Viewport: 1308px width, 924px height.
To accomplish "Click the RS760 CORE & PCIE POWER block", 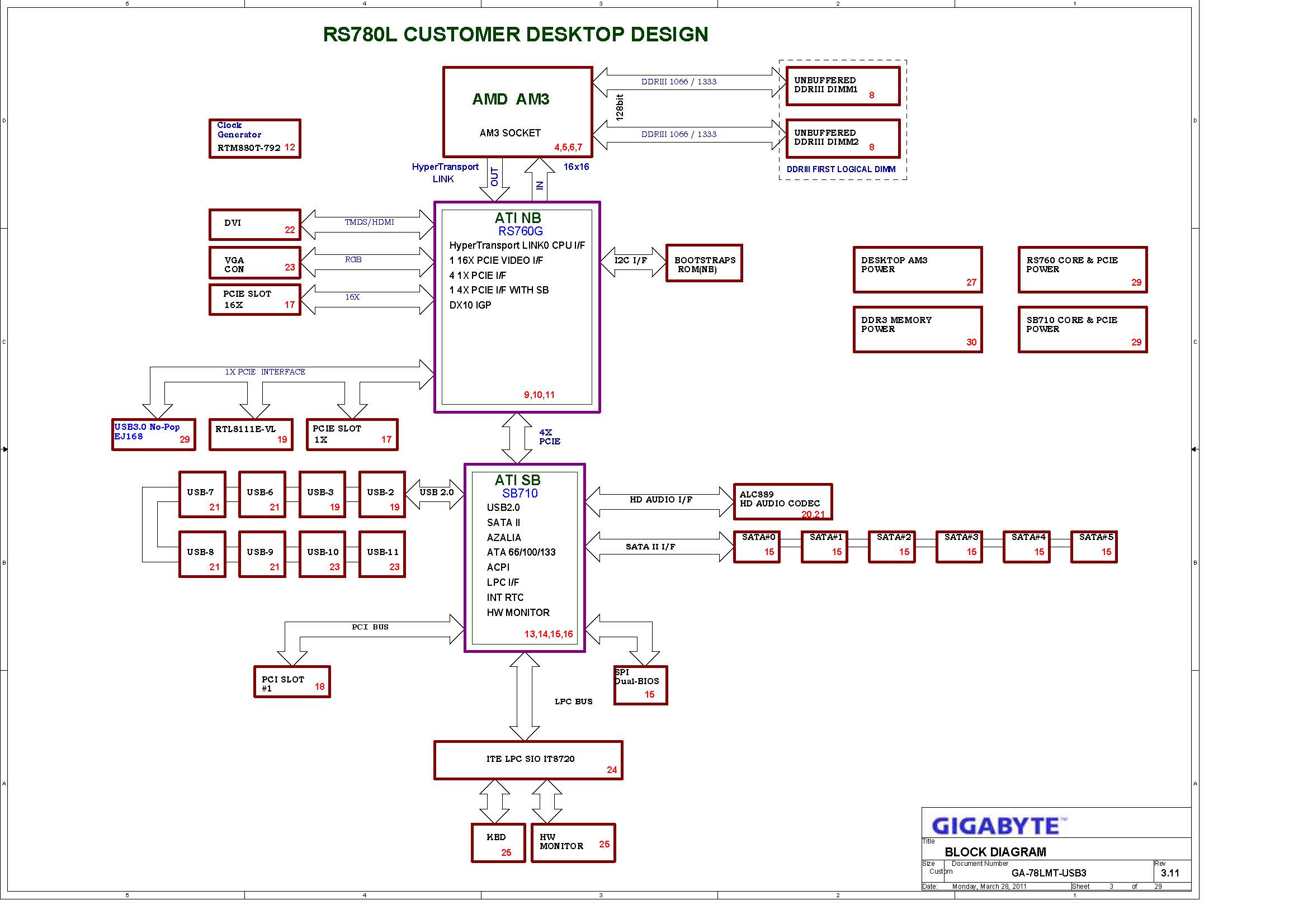I will tap(1083, 270).
